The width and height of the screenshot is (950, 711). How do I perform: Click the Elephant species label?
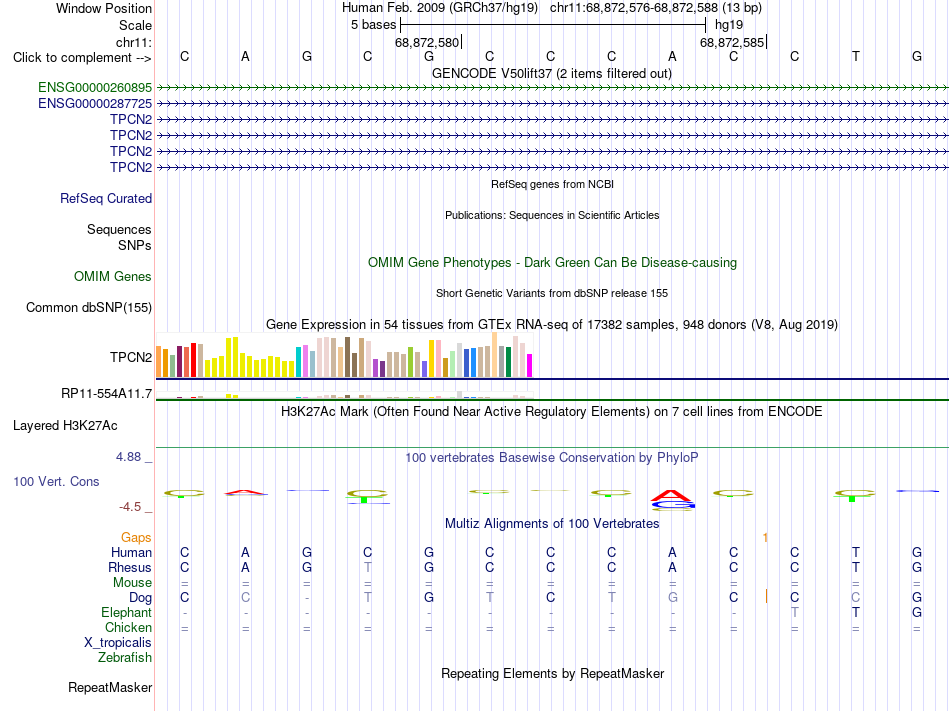[x=126, y=612]
